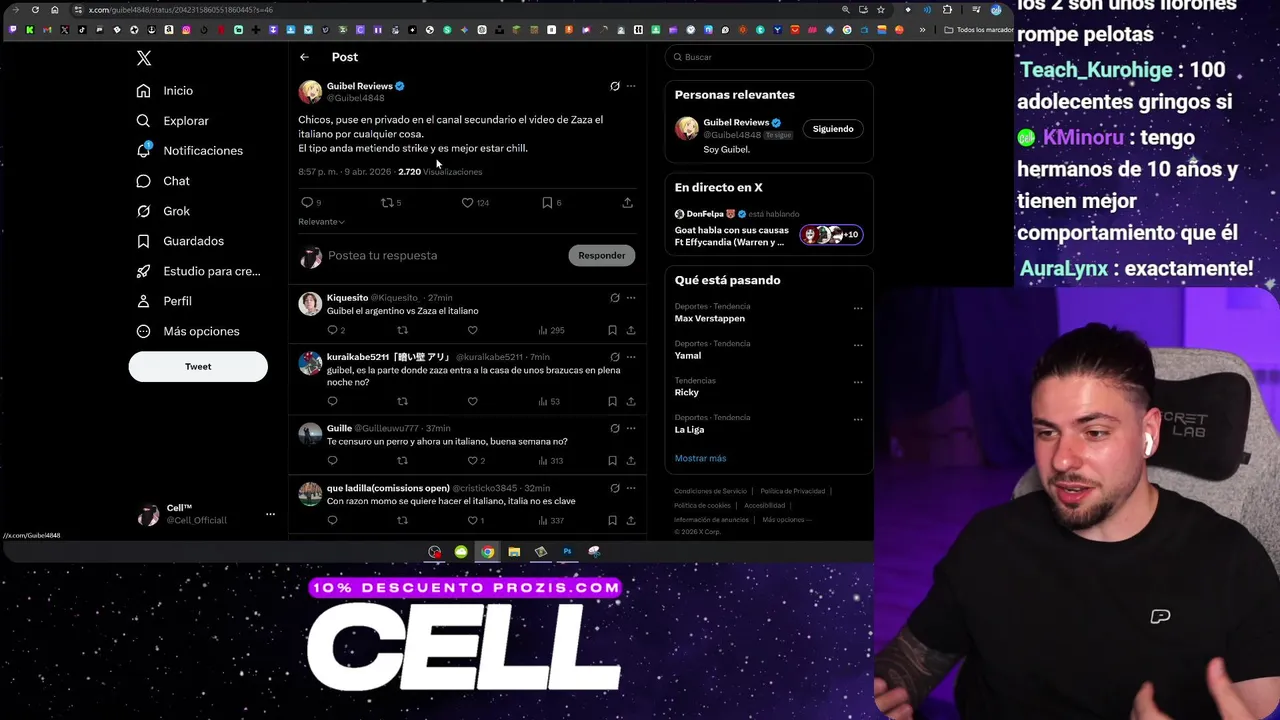
Task: Open Inicio in the sidebar
Action: (x=166, y=91)
